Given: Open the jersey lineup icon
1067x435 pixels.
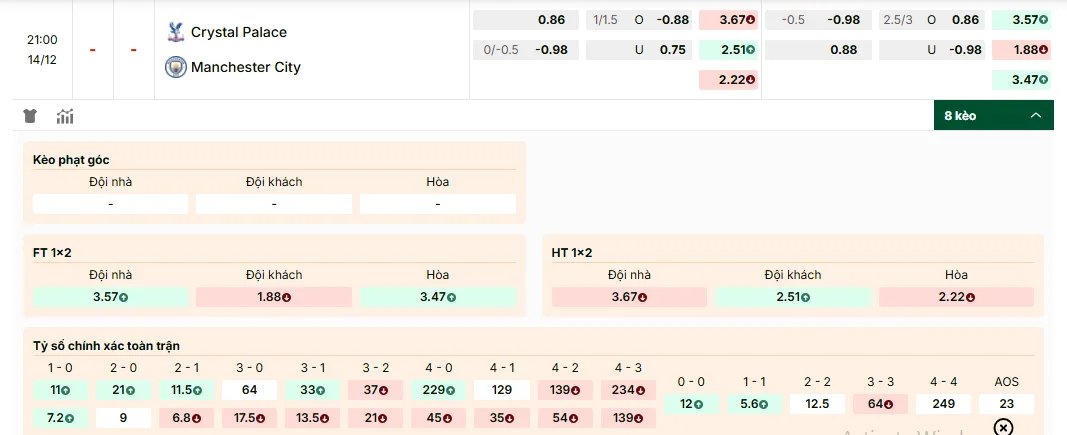Looking at the screenshot, I should point(30,116).
